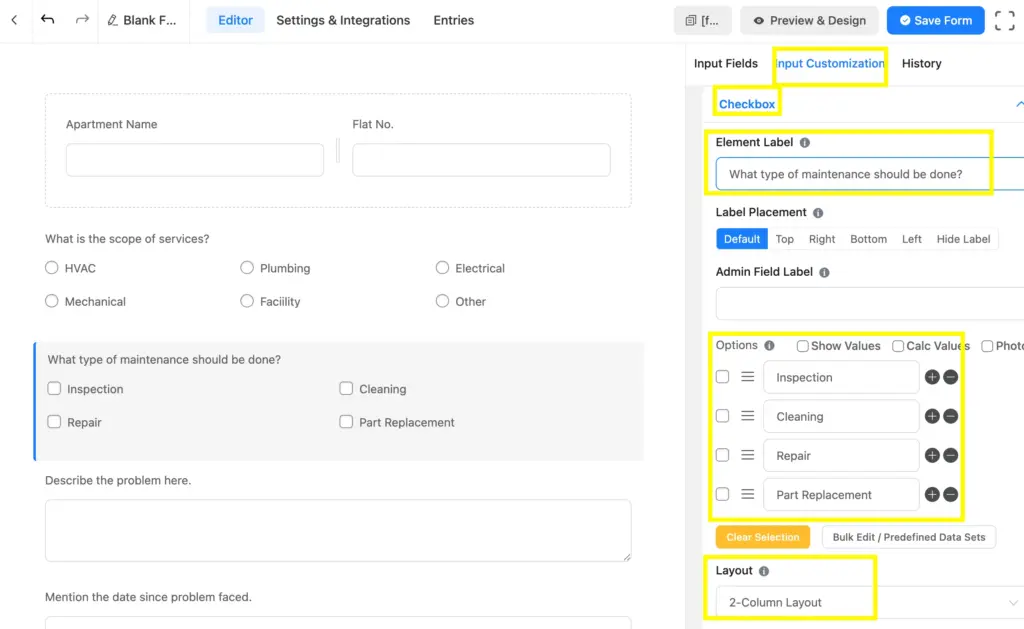Check the Show Values checkbox
The width and height of the screenshot is (1024, 629).
pos(802,345)
